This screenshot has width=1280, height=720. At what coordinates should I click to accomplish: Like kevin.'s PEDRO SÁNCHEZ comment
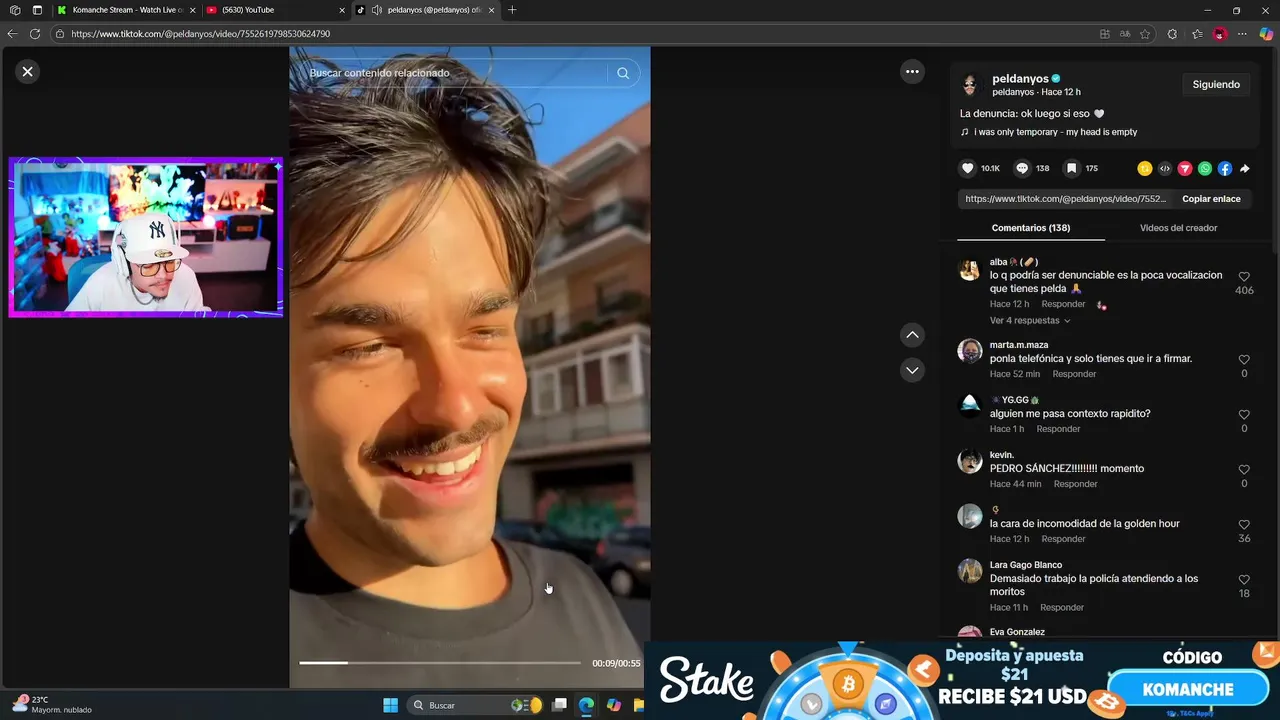pyautogui.click(x=1244, y=470)
